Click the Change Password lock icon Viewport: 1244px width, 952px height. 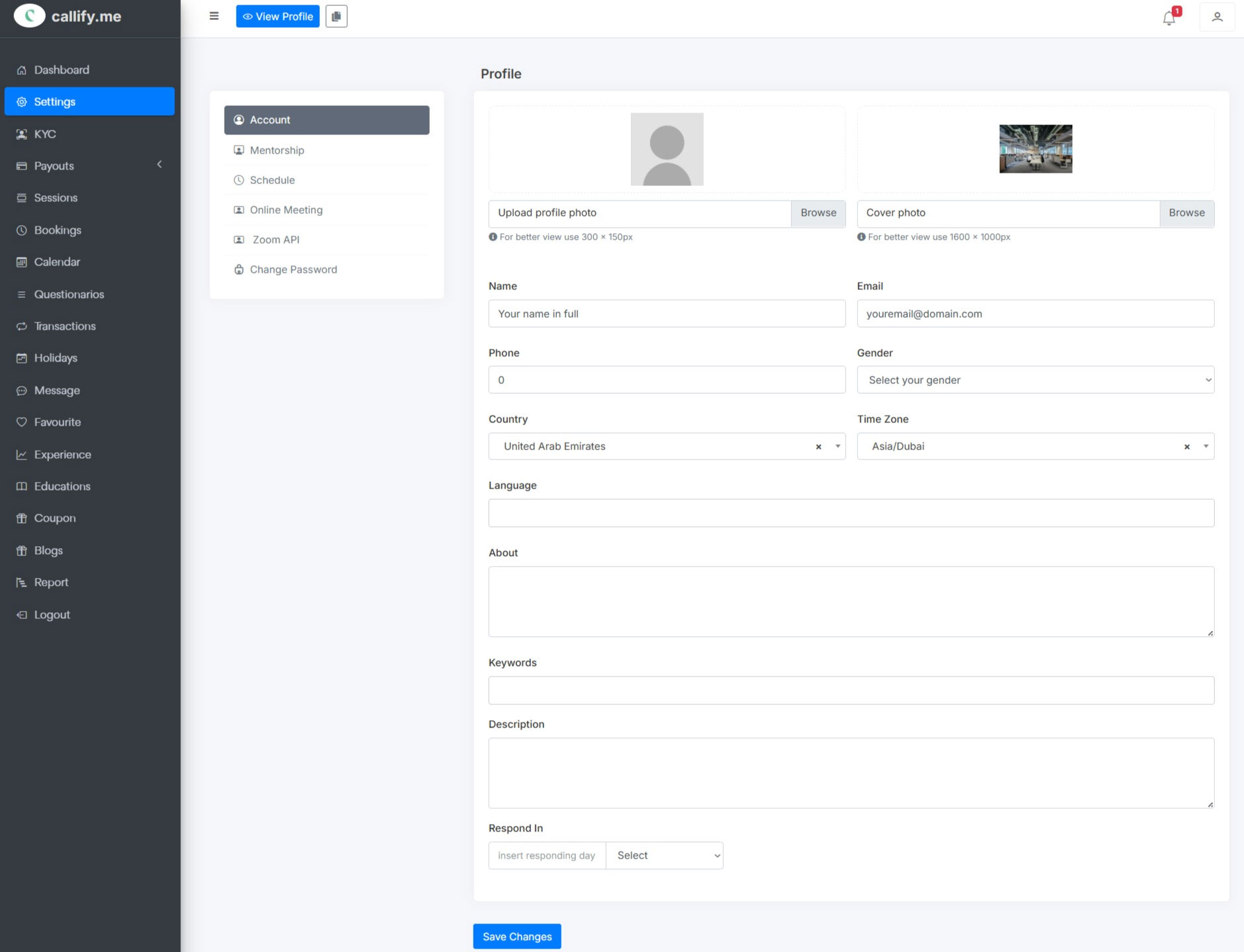pyautogui.click(x=239, y=269)
